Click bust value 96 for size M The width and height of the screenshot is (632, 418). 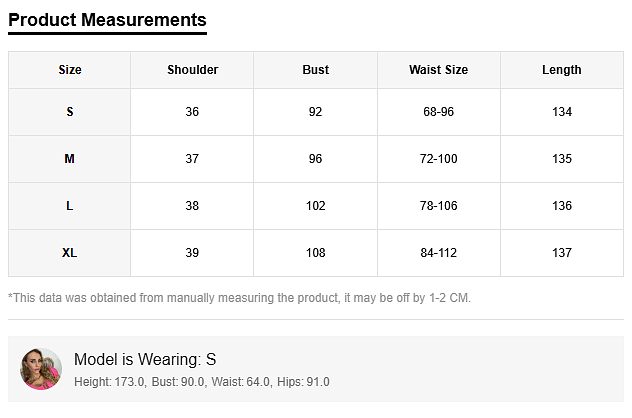pos(315,159)
